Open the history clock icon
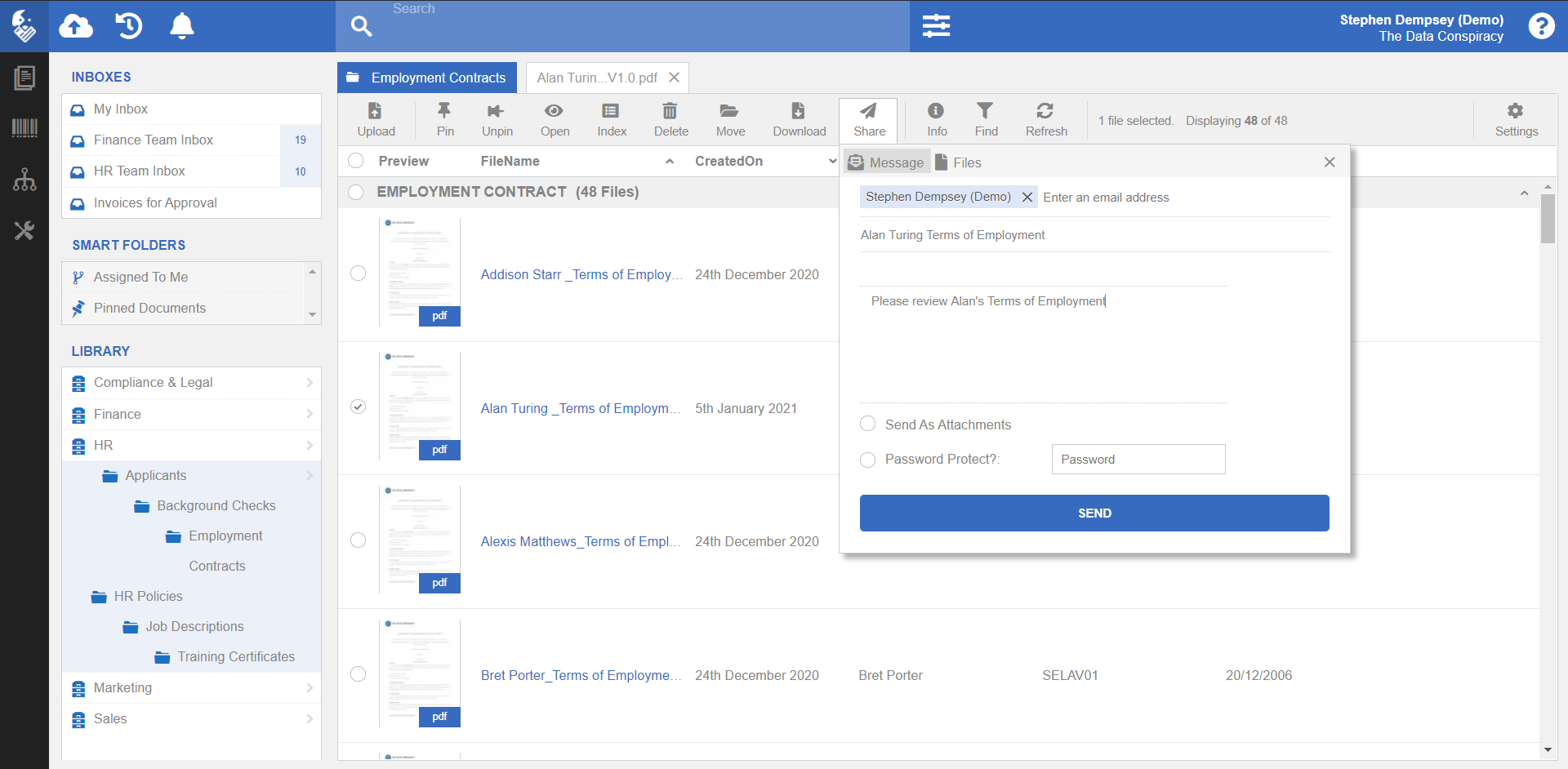 coord(129,26)
